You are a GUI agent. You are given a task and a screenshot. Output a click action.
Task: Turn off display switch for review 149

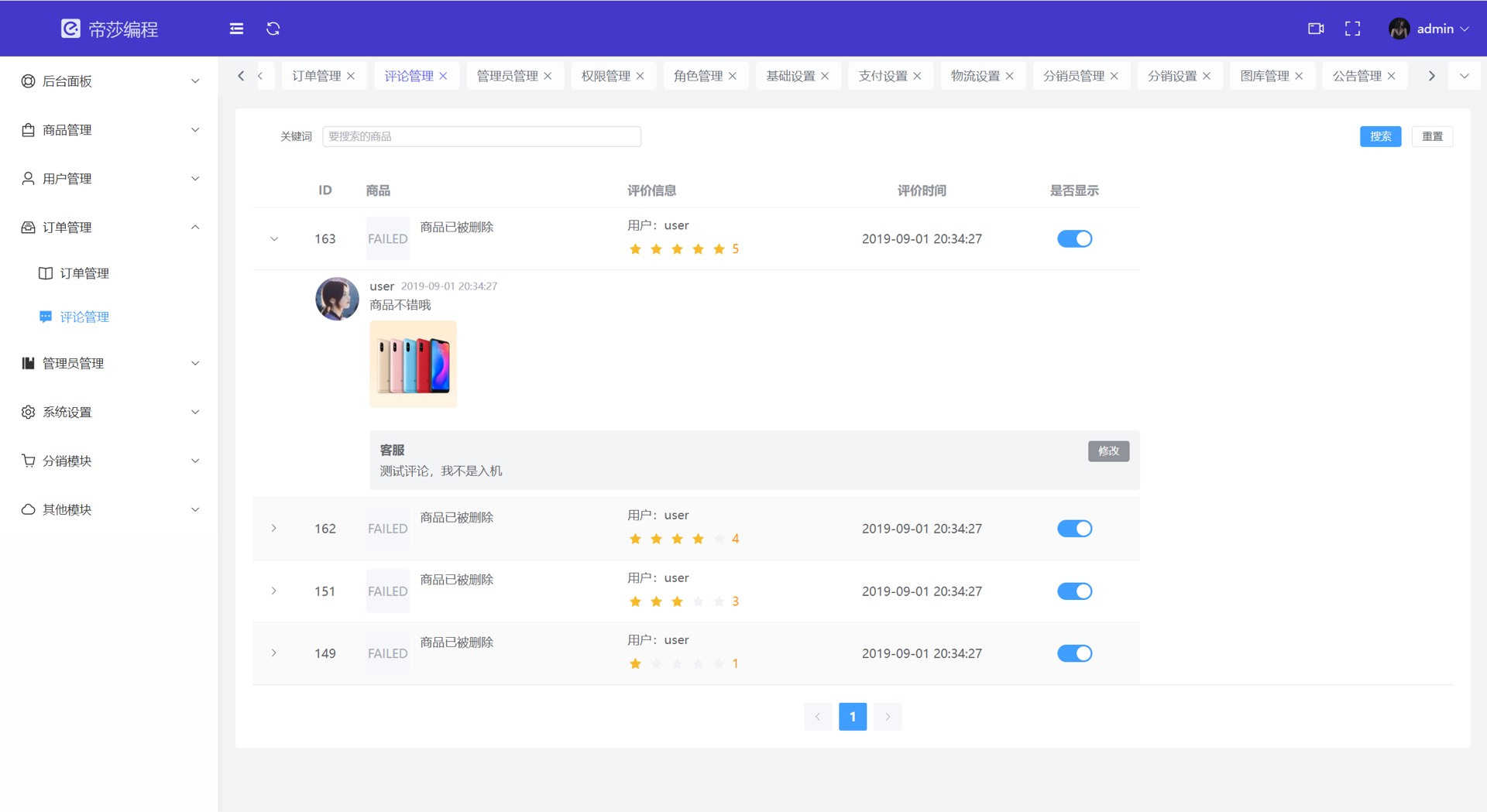pyautogui.click(x=1074, y=653)
